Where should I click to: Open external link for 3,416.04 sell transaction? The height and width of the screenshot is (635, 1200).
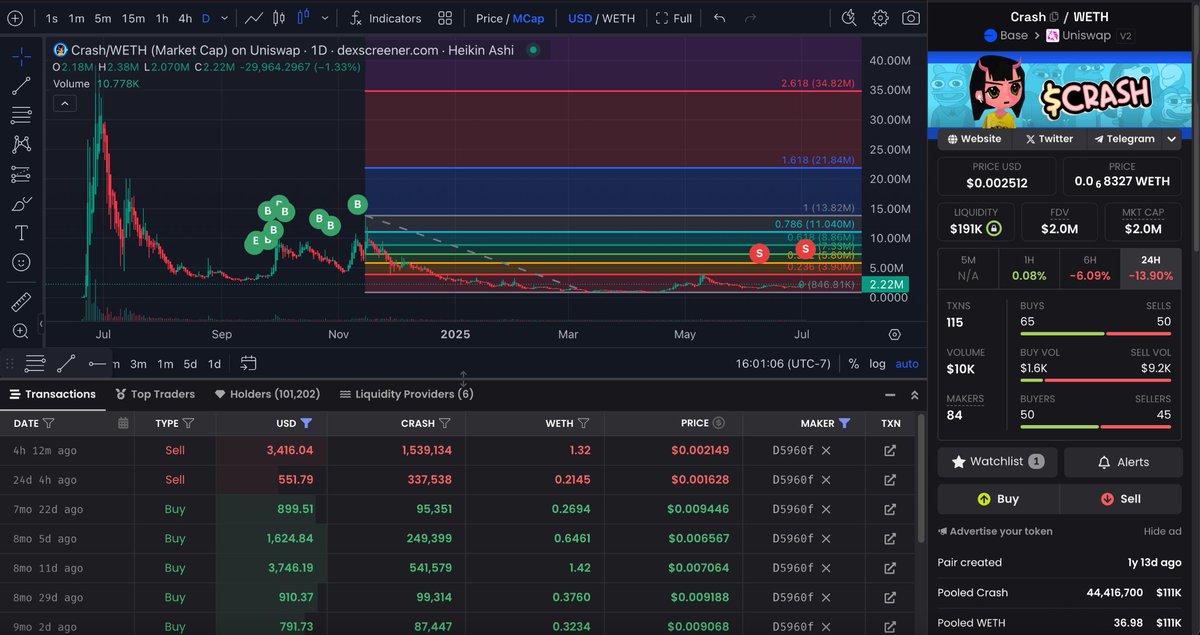point(890,451)
